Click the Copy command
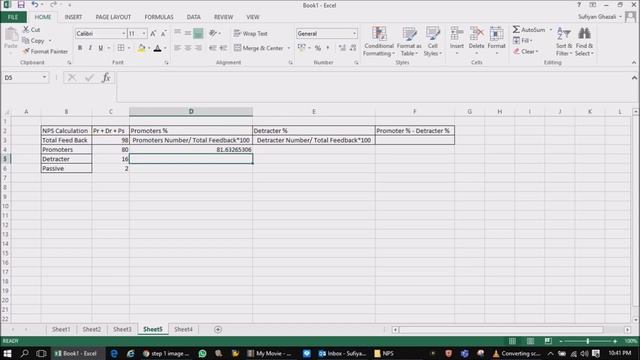The width and height of the screenshot is (640, 360). [33, 41]
